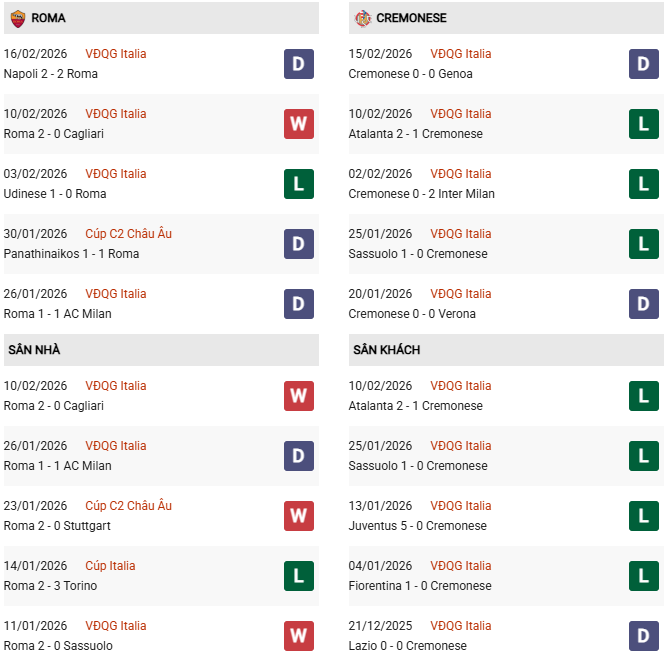Click the W badge for Roma 2-0 Cagliari in the Roma form list
The image size is (666, 663).
[x=298, y=124]
